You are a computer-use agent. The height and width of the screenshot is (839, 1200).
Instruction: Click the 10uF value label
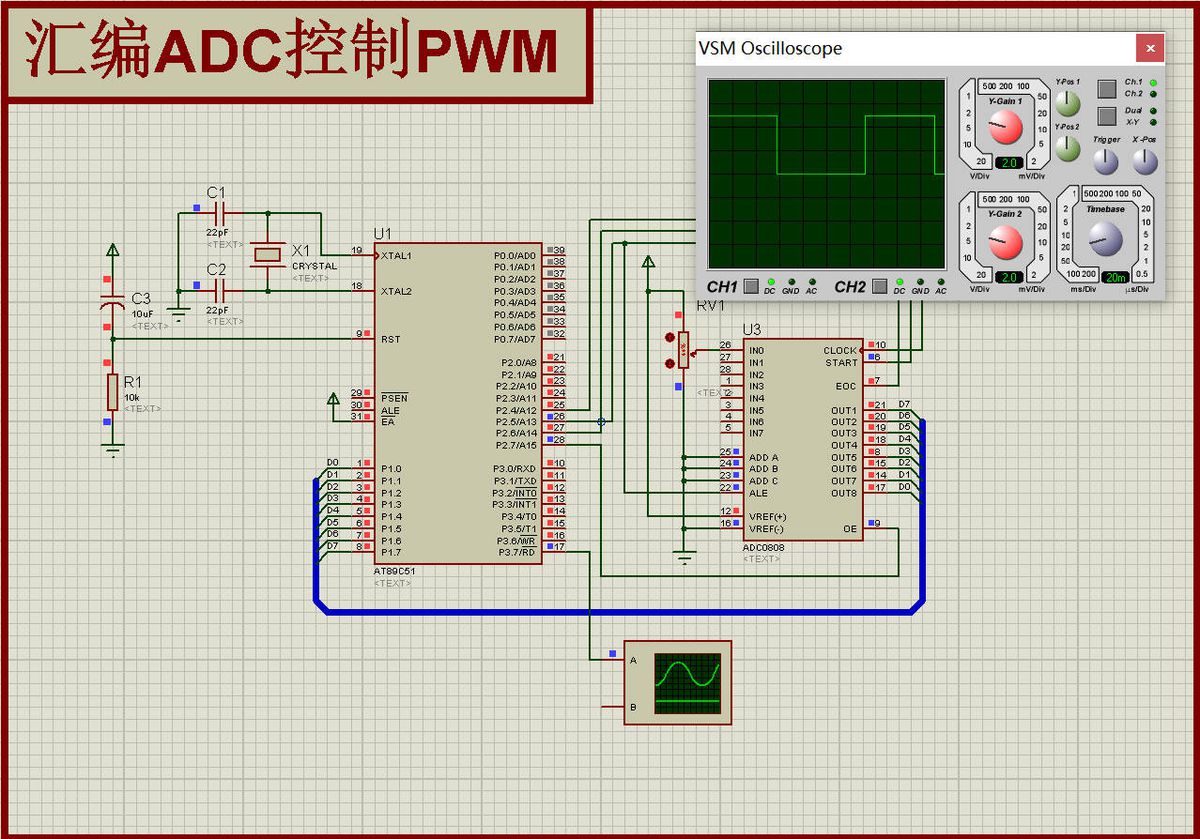point(144,313)
